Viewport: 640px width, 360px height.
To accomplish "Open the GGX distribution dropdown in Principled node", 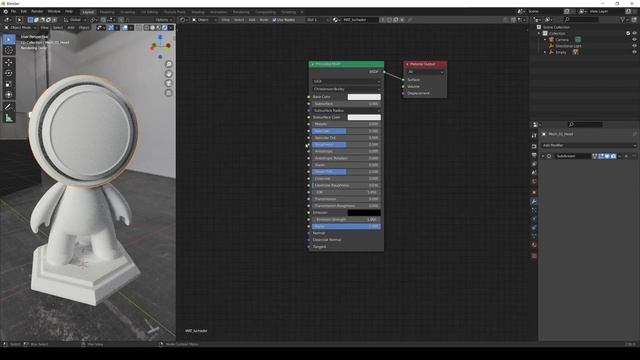I will click(x=346, y=82).
